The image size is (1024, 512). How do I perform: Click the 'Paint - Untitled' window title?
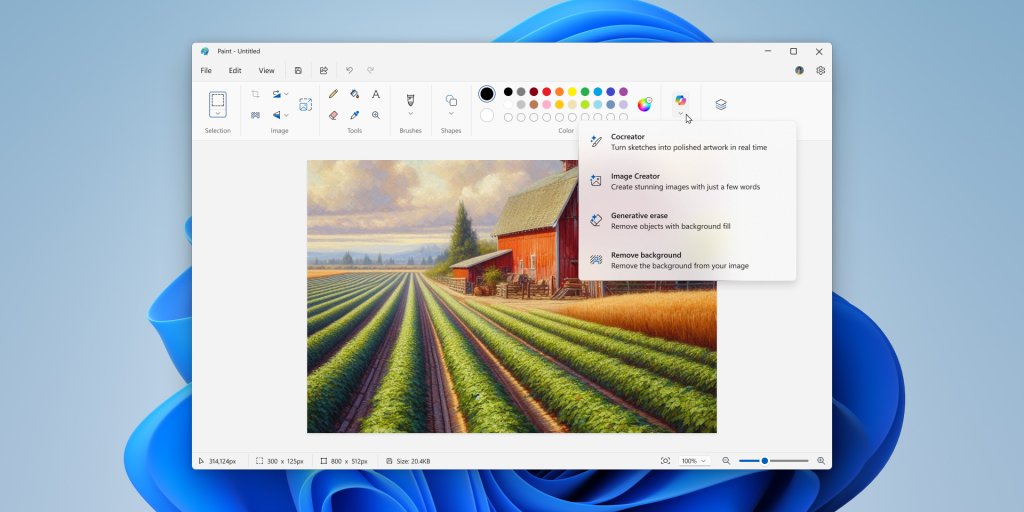[x=238, y=51]
